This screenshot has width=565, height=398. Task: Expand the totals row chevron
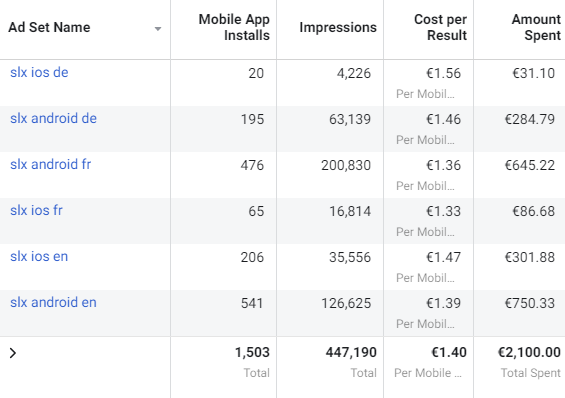[13, 353]
